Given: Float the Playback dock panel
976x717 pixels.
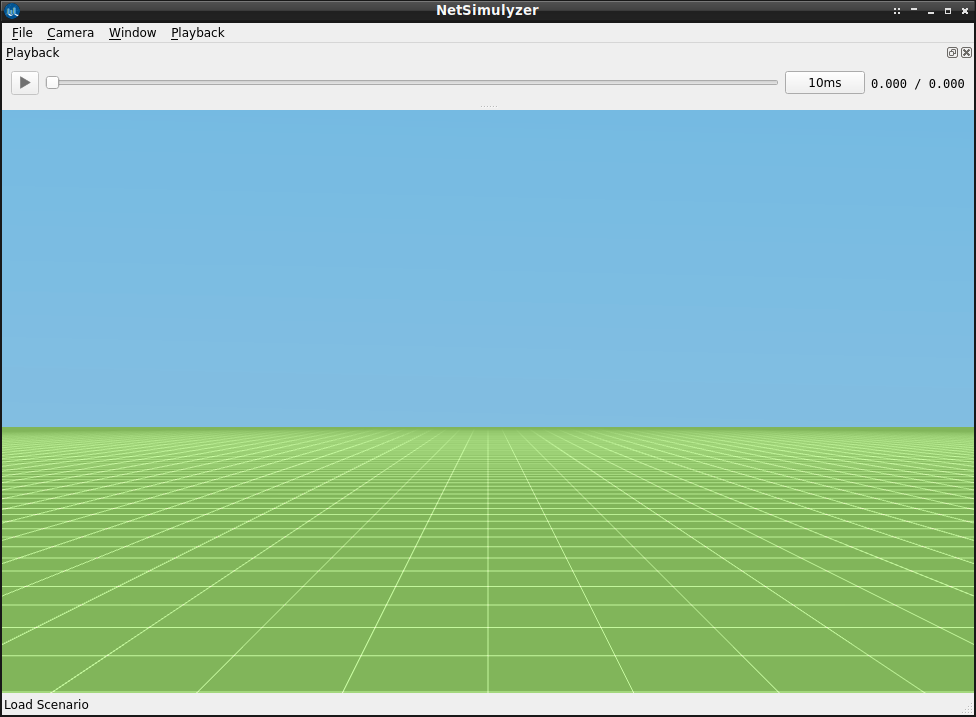Looking at the screenshot, I should (952, 53).
